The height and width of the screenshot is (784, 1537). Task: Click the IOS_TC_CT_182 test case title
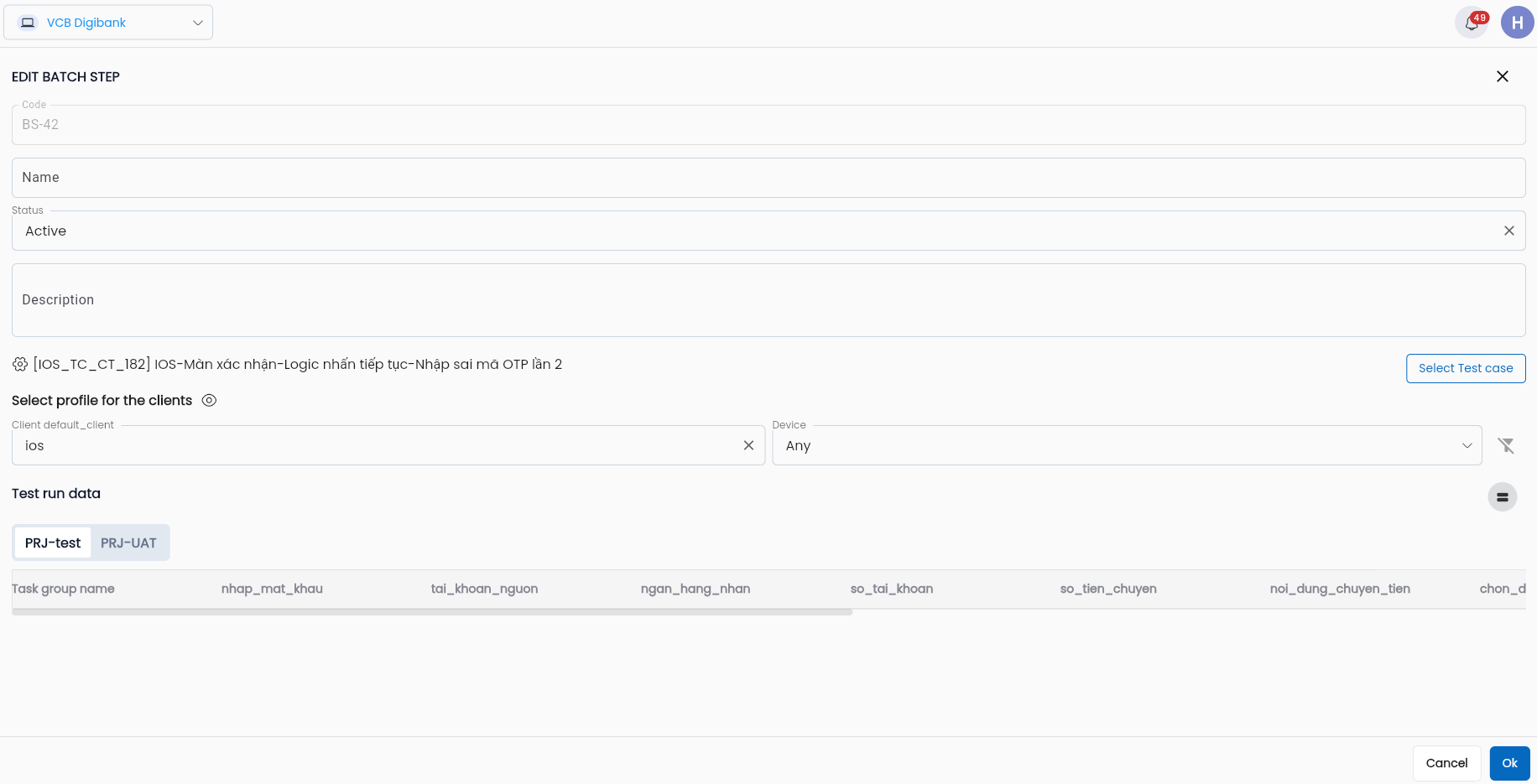tap(298, 364)
